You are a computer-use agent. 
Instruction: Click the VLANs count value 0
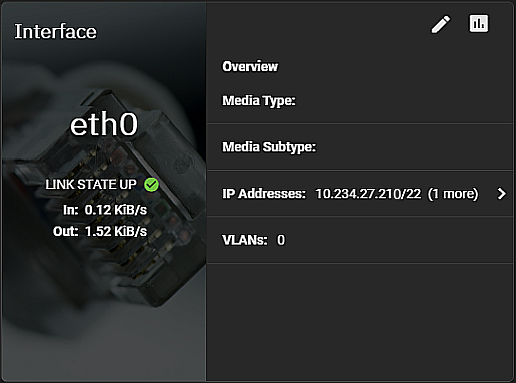[281, 240]
